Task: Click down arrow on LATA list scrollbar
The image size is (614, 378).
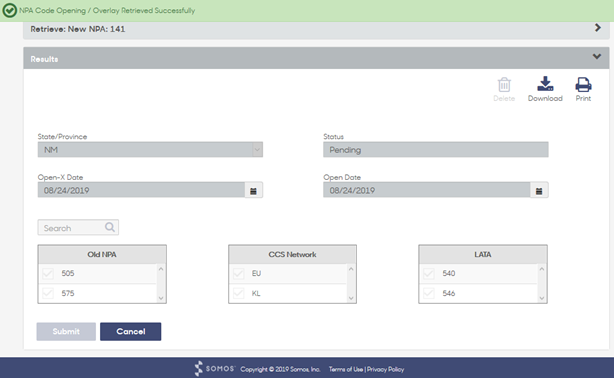Action: (542, 298)
